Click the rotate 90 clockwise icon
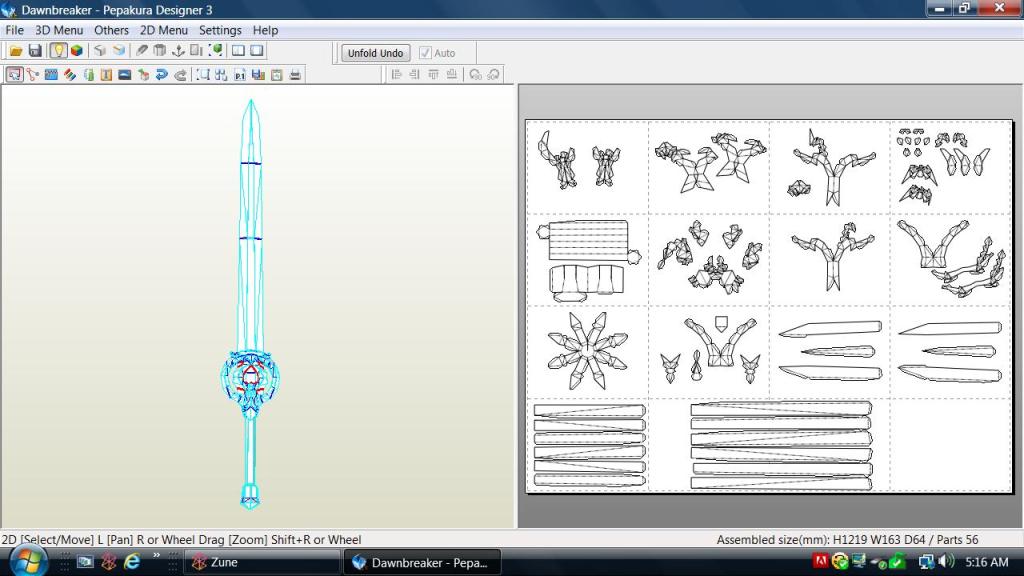Image resolution: width=1024 pixels, height=576 pixels. pos(494,75)
